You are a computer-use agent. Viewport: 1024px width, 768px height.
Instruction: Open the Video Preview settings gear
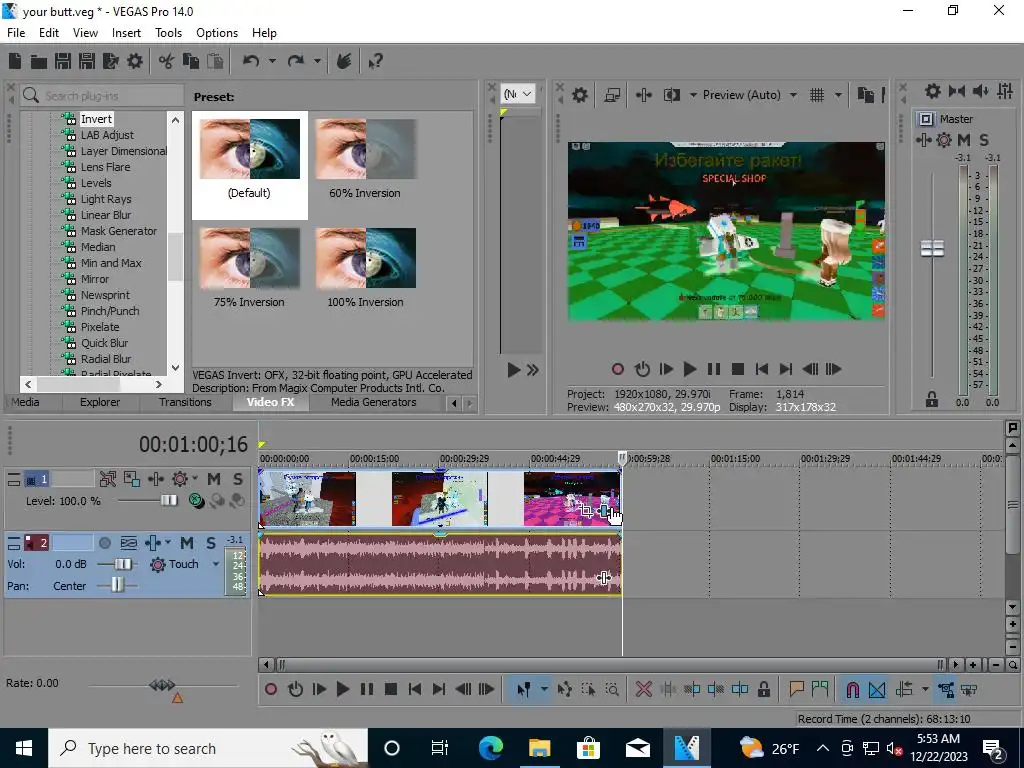point(579,95)
